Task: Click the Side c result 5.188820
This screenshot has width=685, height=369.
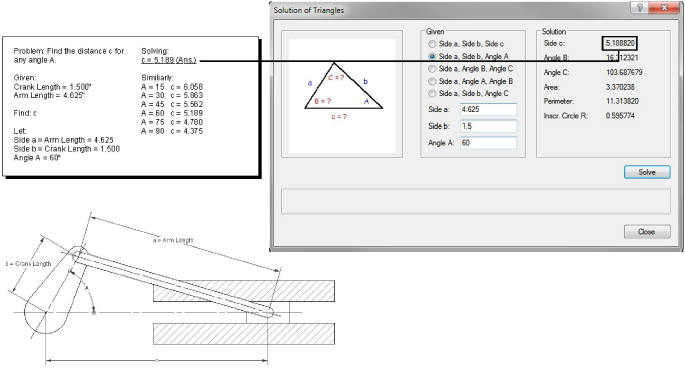Action: click(x=619, y=43)
